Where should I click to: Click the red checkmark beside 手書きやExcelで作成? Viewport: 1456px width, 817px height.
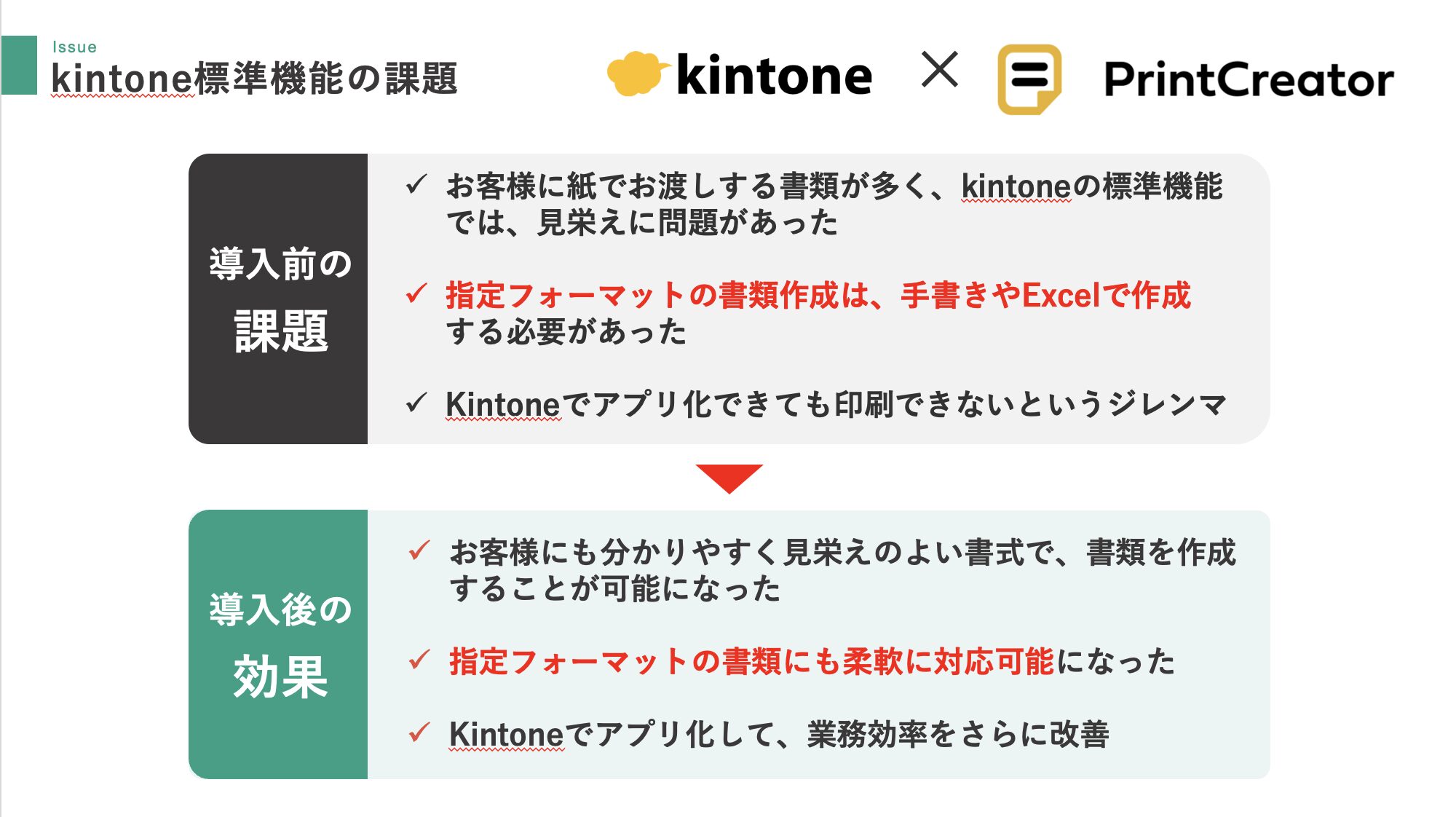tap(416, 293)
